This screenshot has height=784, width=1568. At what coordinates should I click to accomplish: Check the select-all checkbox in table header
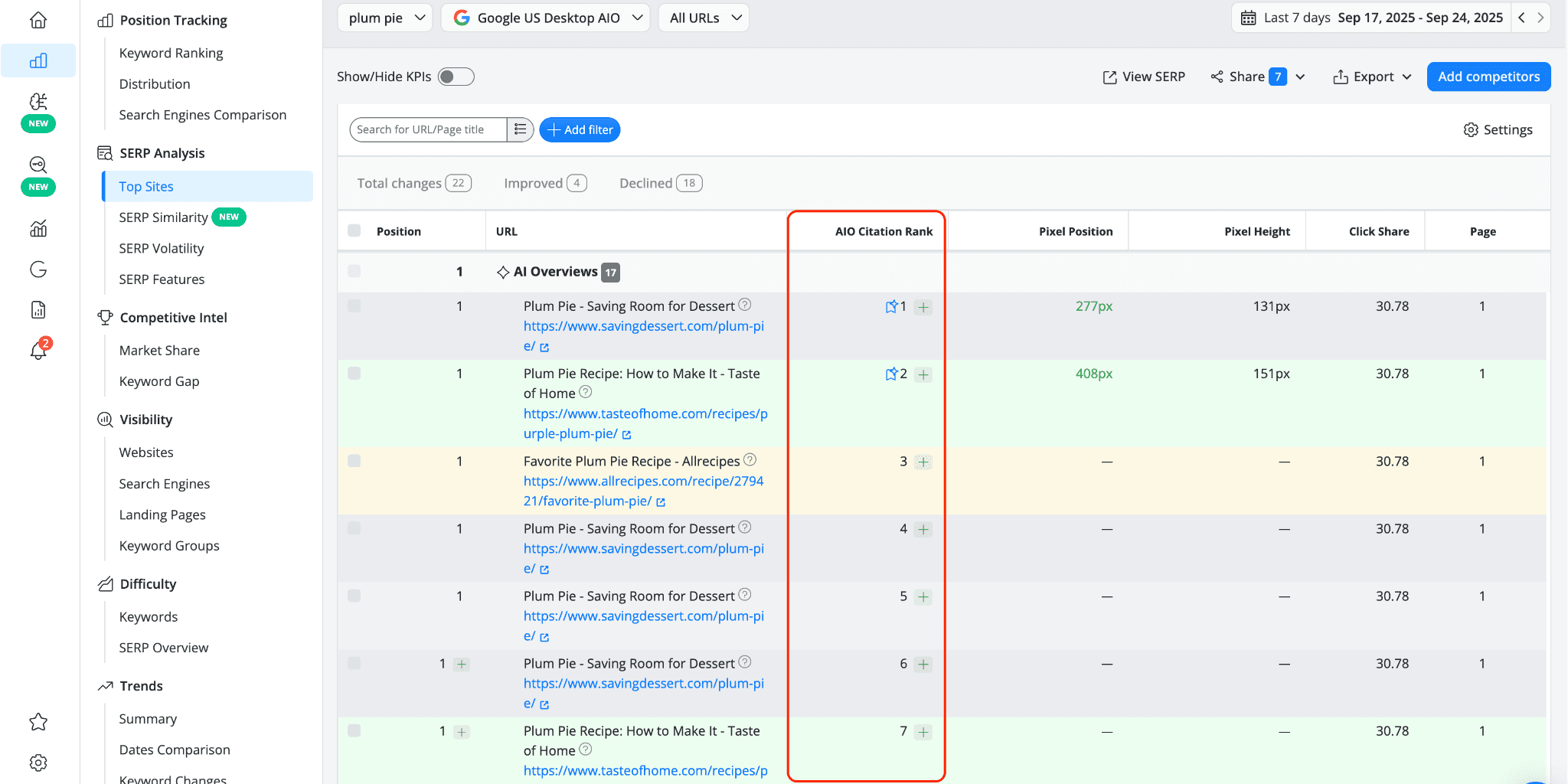click(x=354, y=230)
